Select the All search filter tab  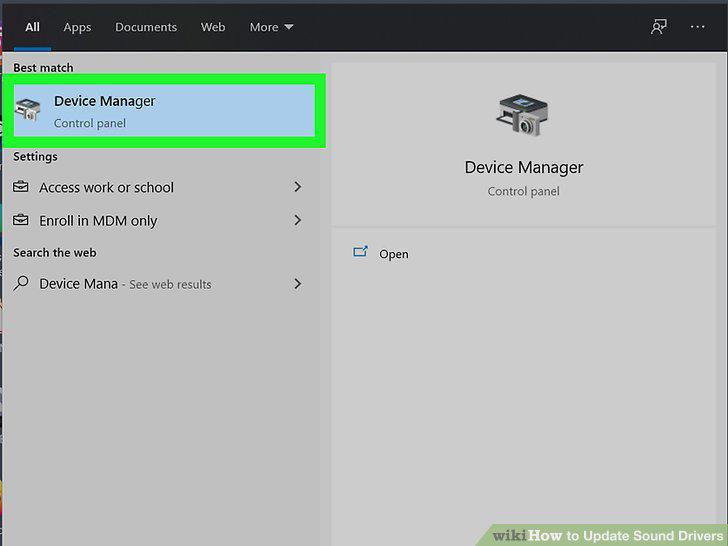point(32,27)
